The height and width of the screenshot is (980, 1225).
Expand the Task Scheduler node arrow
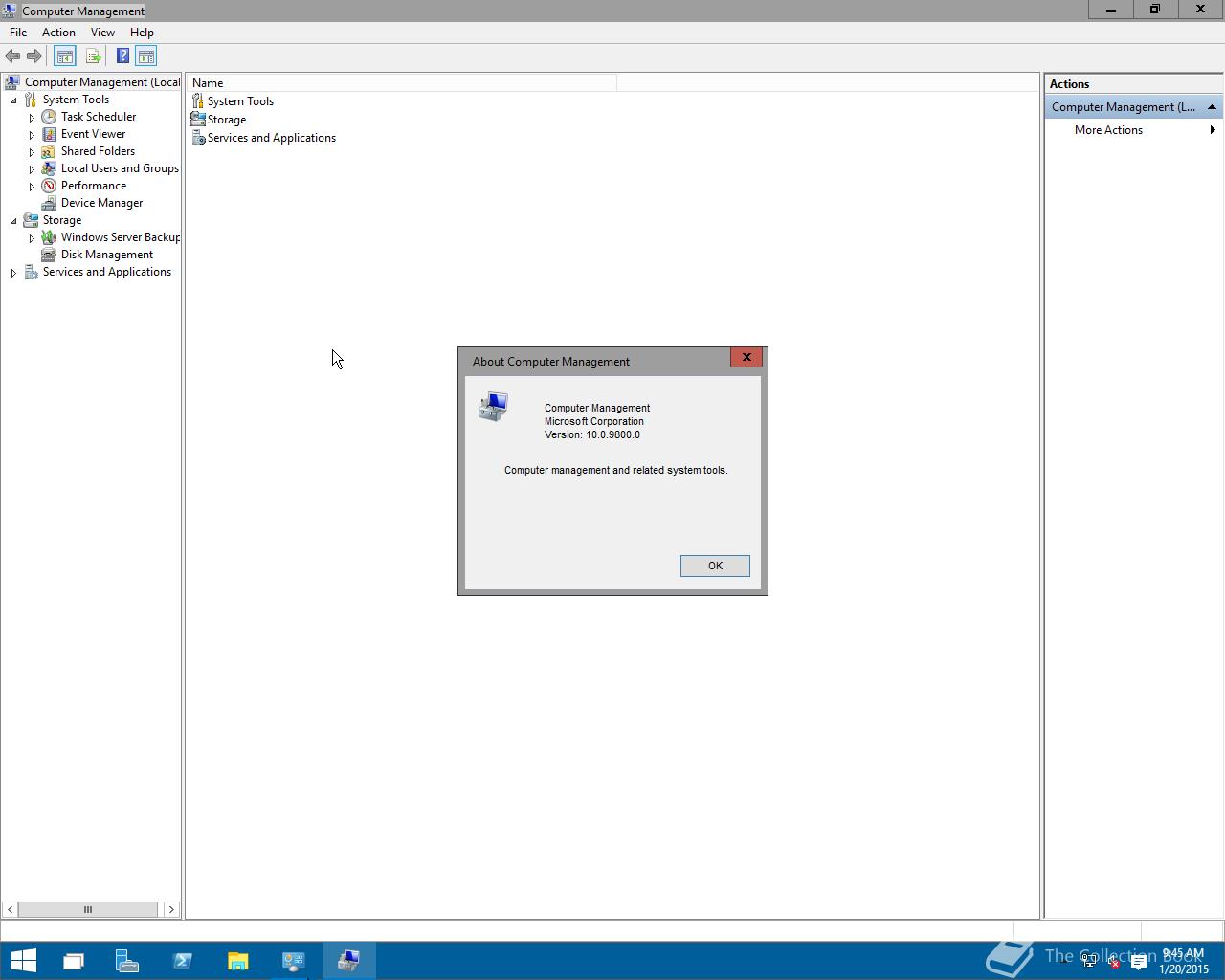(32, 118)
